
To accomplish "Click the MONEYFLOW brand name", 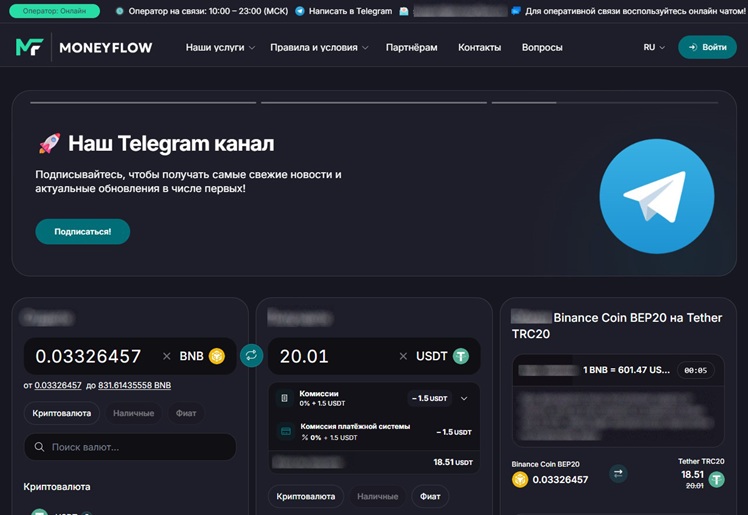I will point(106,48).
